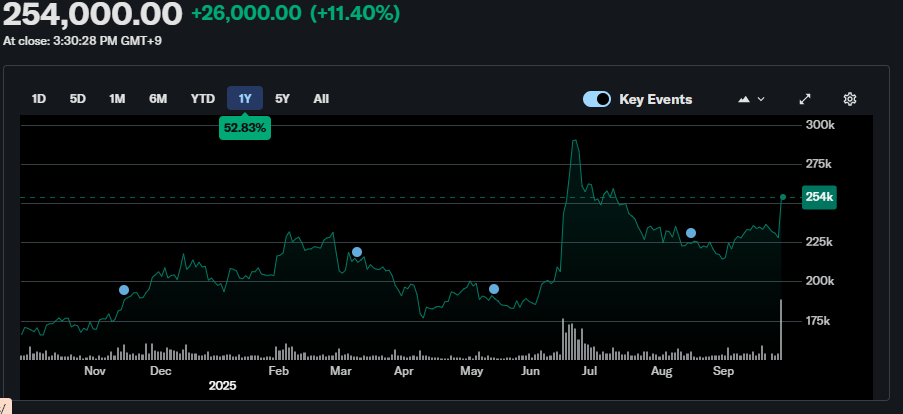Switch chart to 5Y range

(282, 99)
